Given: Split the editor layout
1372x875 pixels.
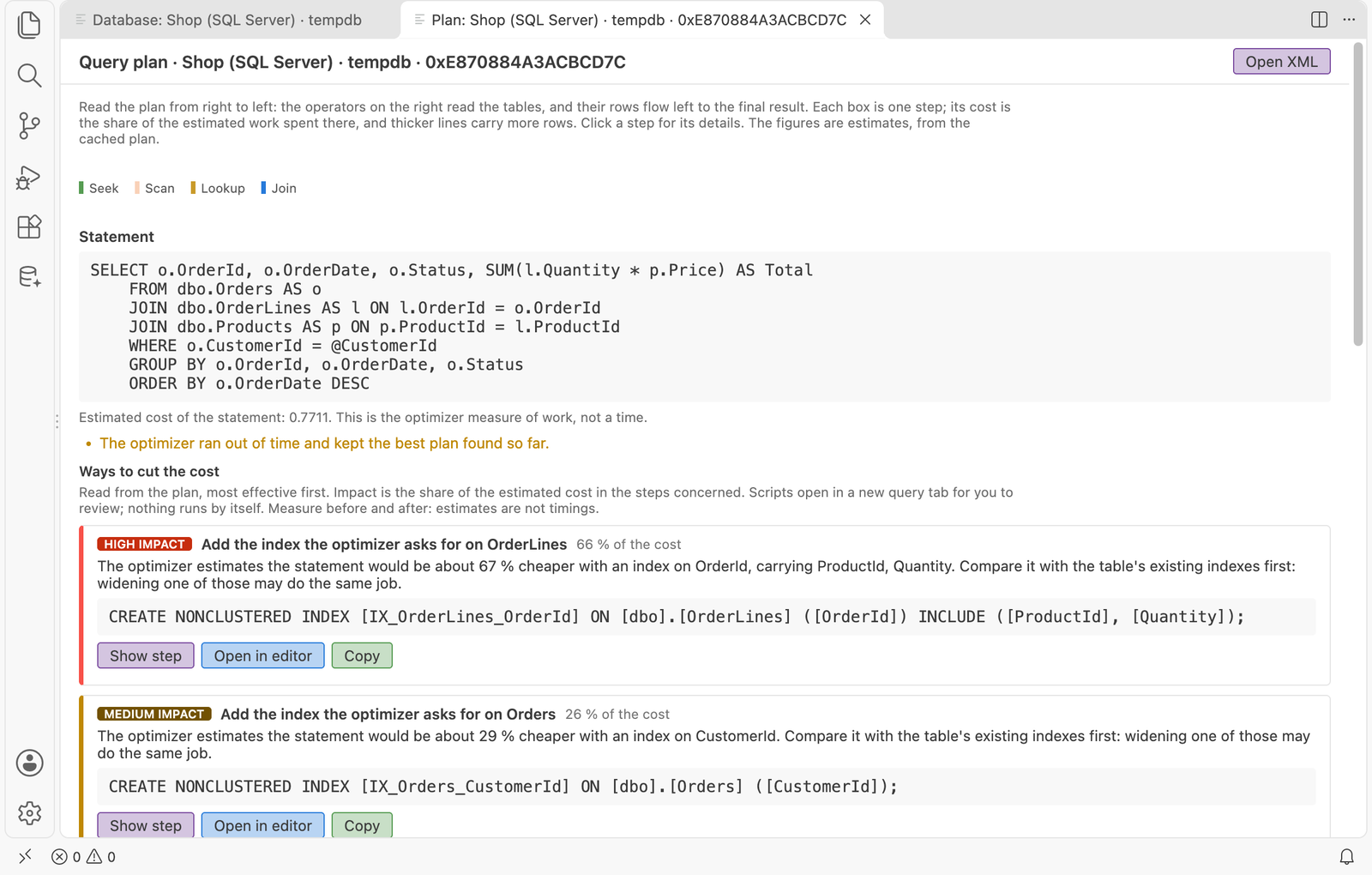Looking at the screenshot, I should point(1320,19).
